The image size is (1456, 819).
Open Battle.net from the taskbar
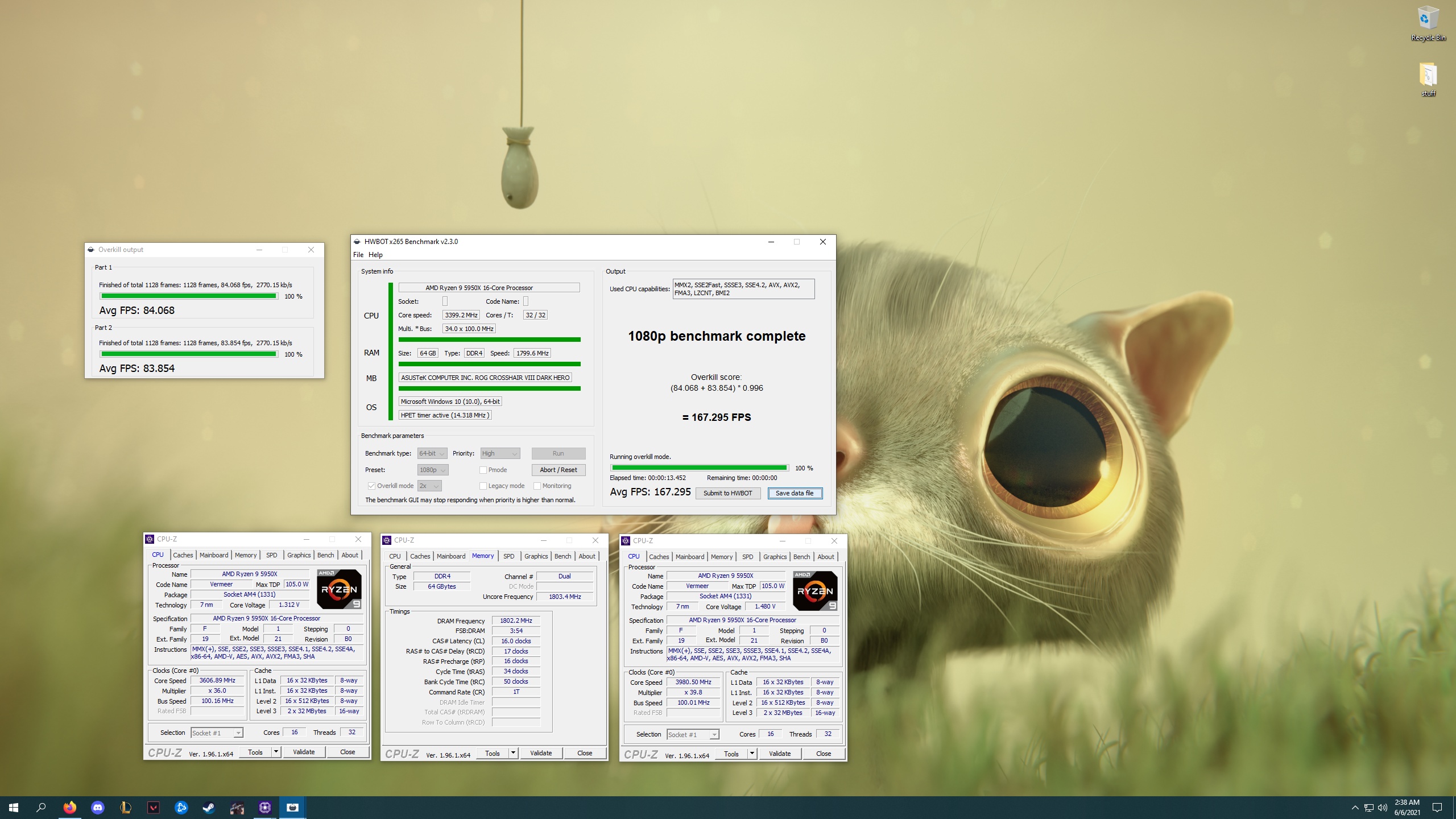[x=181, y=807]
